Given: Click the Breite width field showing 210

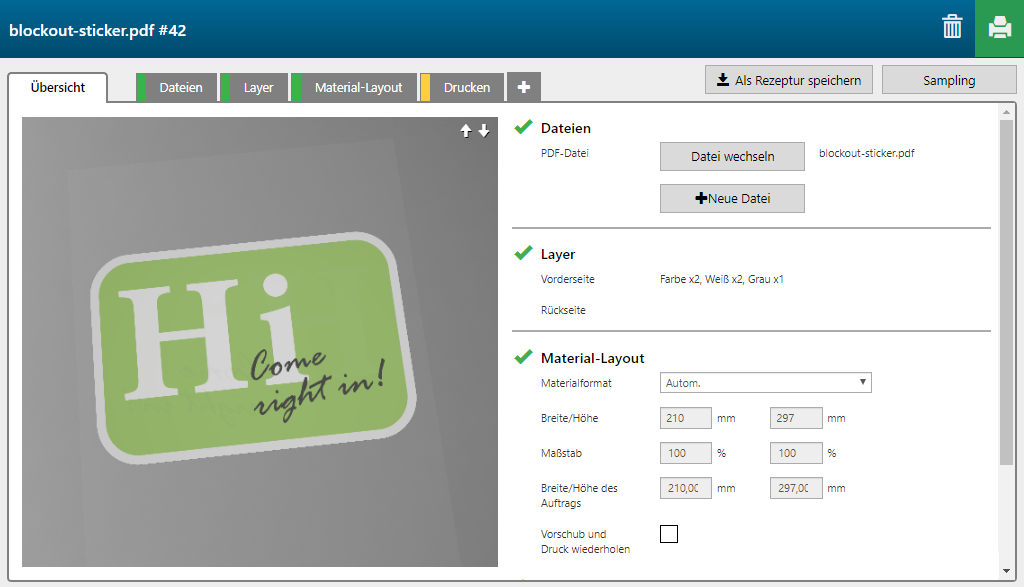Looking at the screenshot, I should pos(686,418).
